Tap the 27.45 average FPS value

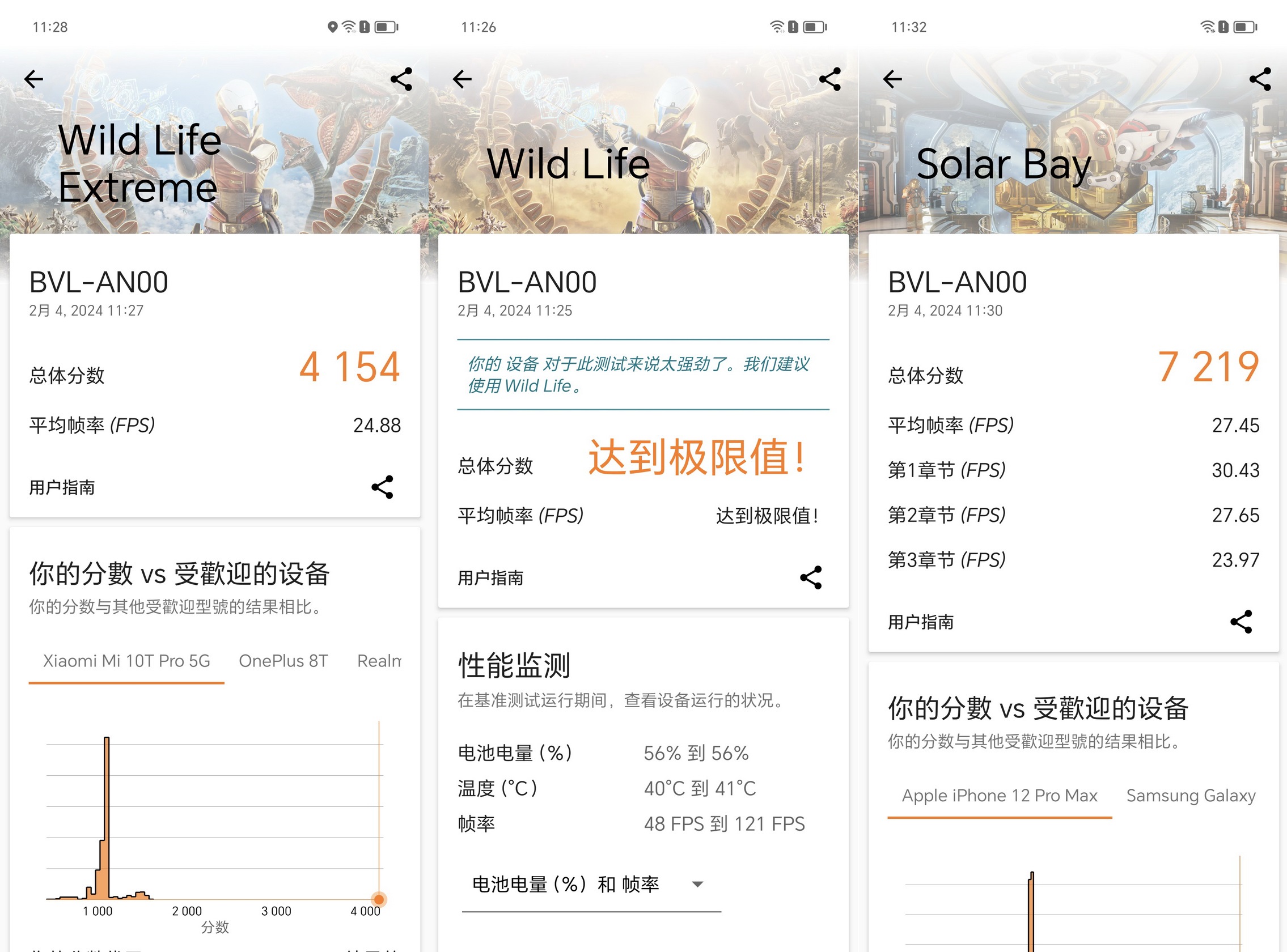coord(1235,426)
